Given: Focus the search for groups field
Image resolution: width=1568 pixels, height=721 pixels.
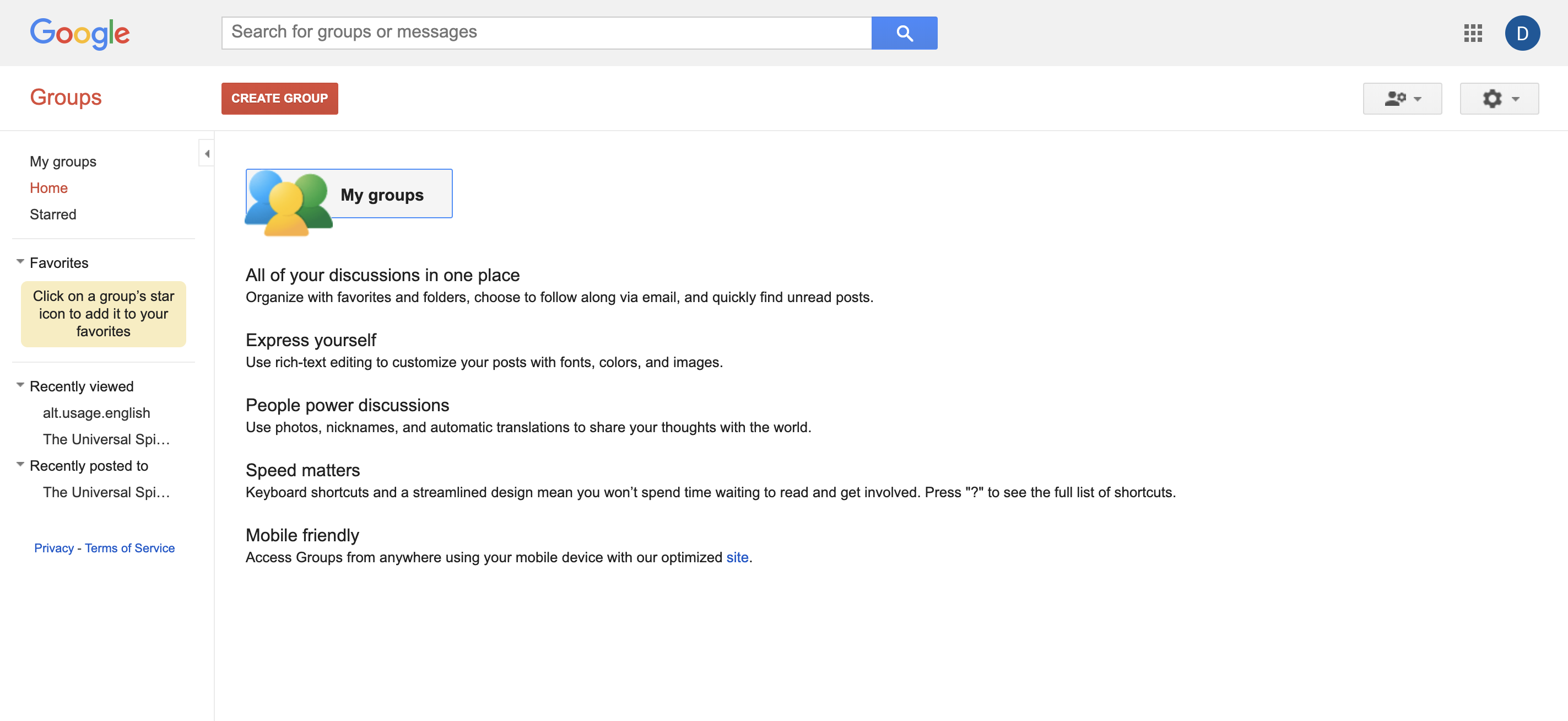Looking at the screenshot, I should click(546, 33).
